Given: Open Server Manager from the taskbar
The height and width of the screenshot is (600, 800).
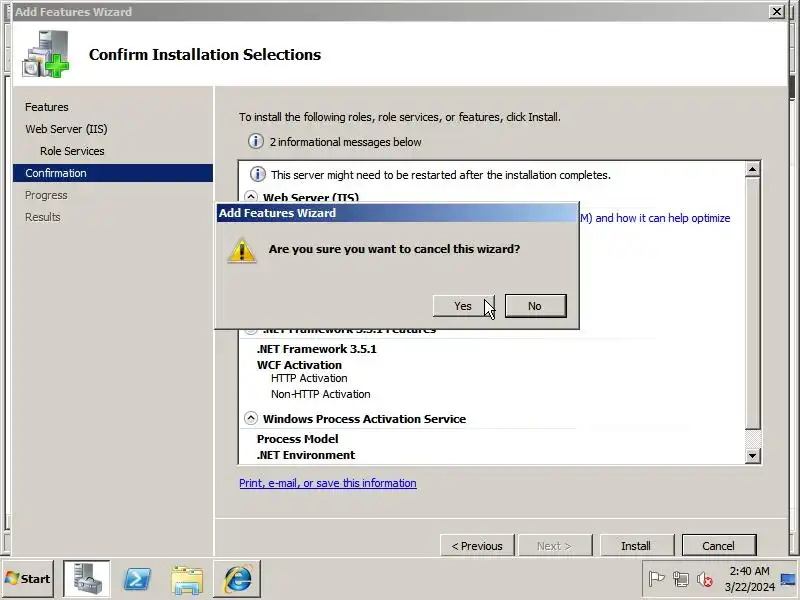Looking at the screenshot, I should pyautogui.click(x=87, y=579).
